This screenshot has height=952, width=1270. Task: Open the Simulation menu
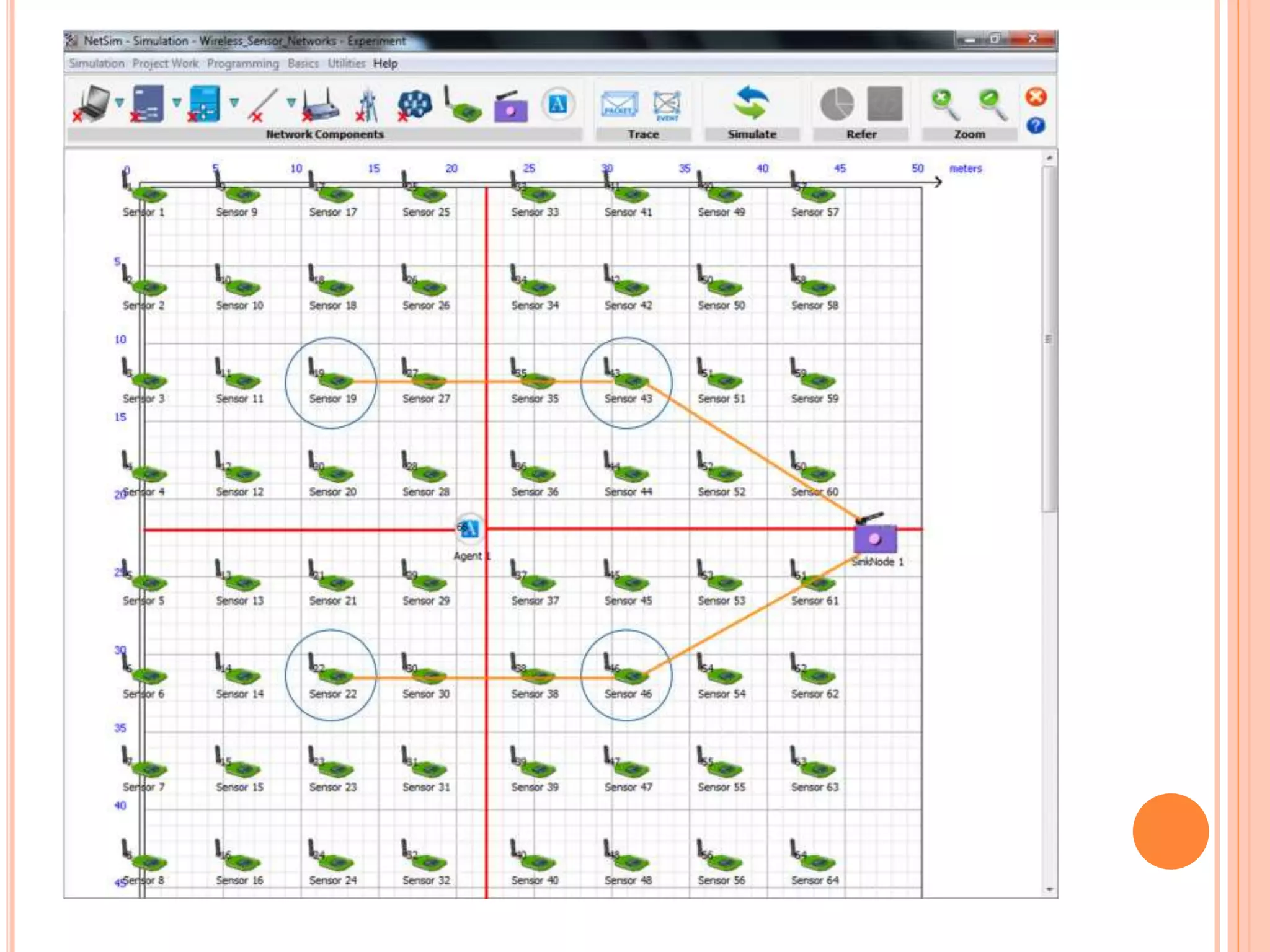(x=97, y=63)
